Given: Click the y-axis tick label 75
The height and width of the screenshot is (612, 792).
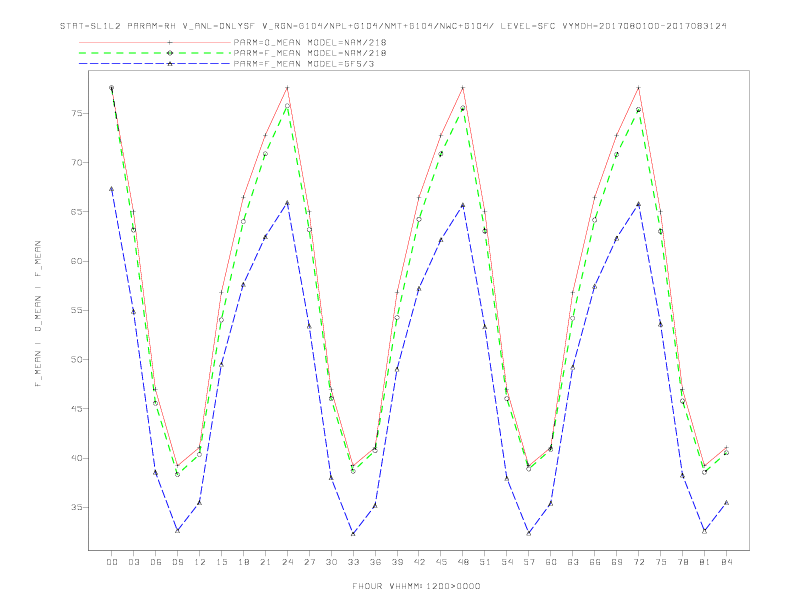Looking at the screenshot, I should (77, 113).
